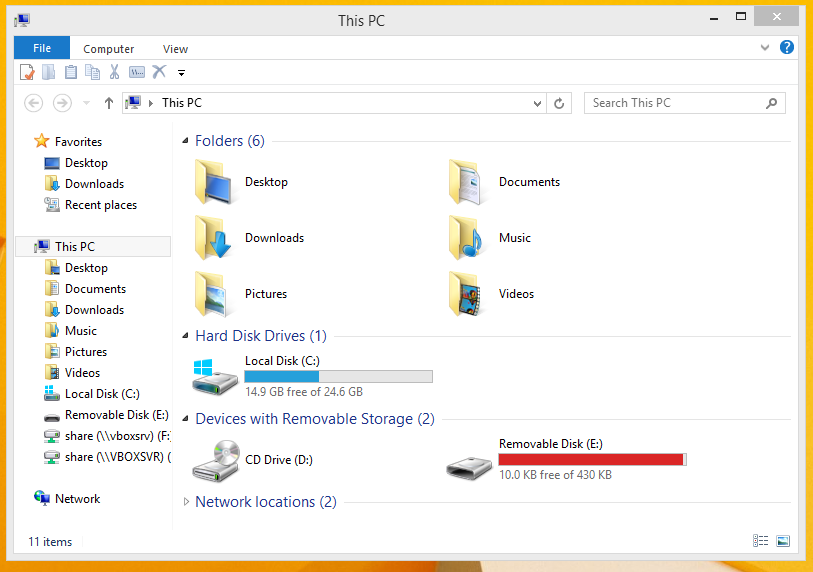Click the Local Disk (C:) blue usage bar
Viewport: 813px width, 572px height.
pos(338,376)
